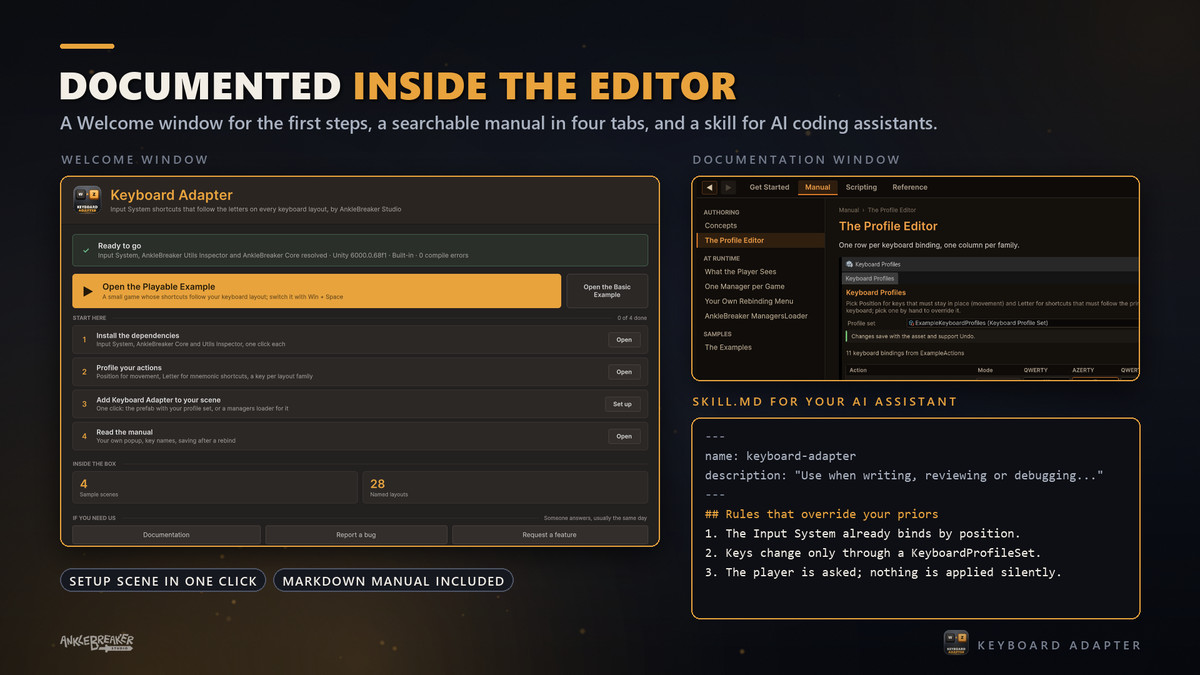Click the Profile set object field
This screenshot has width=1200, height=675.
pyautogui.click(x=1021, y=323)
